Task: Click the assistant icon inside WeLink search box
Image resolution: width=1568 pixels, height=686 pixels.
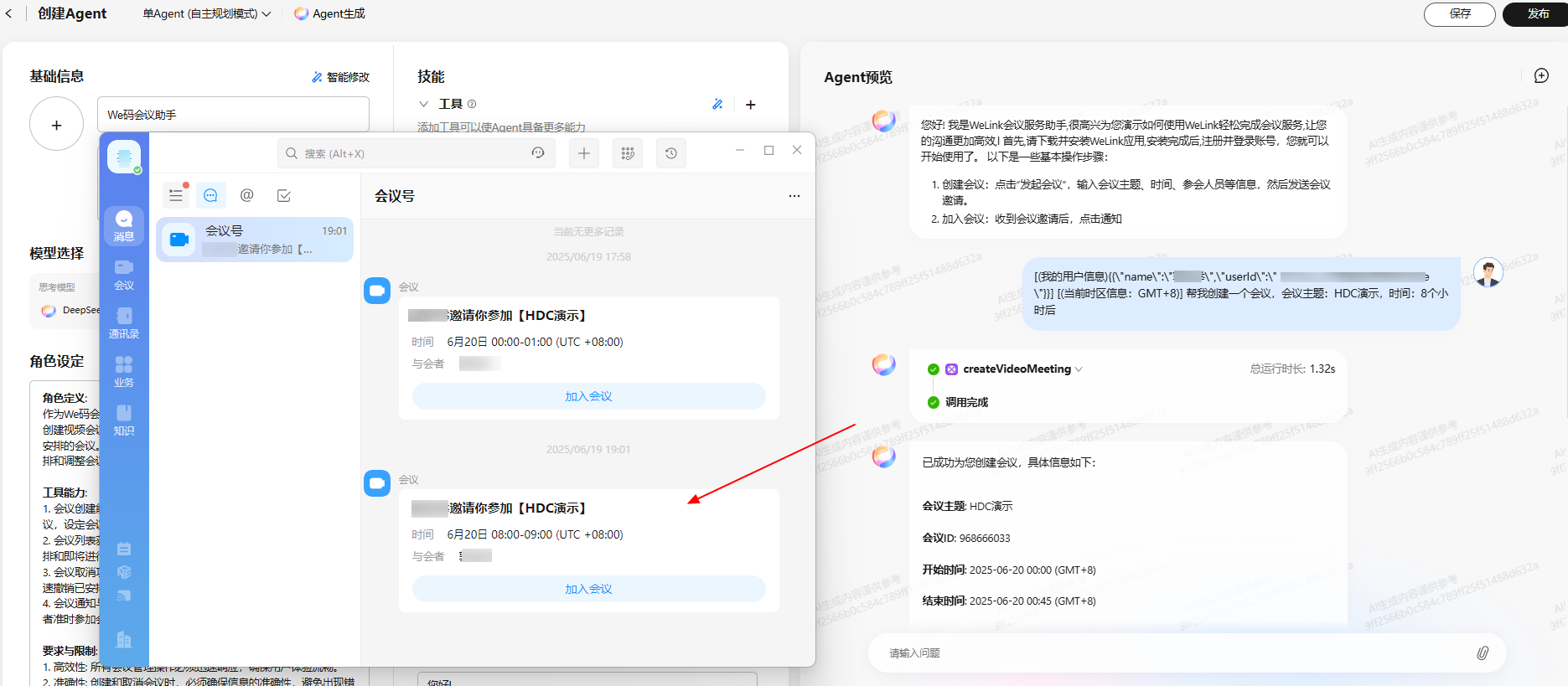Action: pyautogui.click(x=538, y=153)
